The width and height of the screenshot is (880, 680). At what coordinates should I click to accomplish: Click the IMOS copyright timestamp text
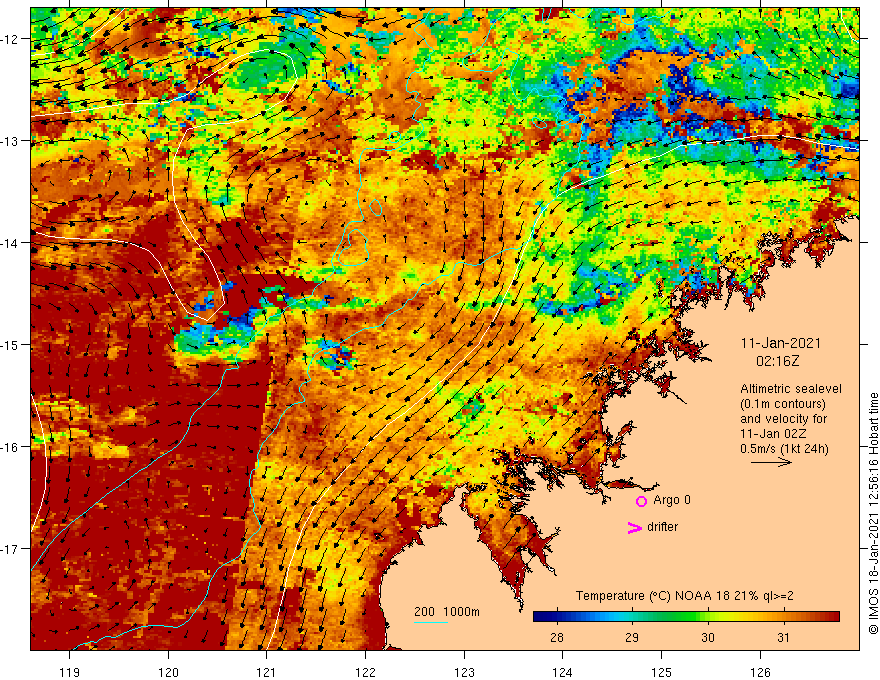coord(873,513)
